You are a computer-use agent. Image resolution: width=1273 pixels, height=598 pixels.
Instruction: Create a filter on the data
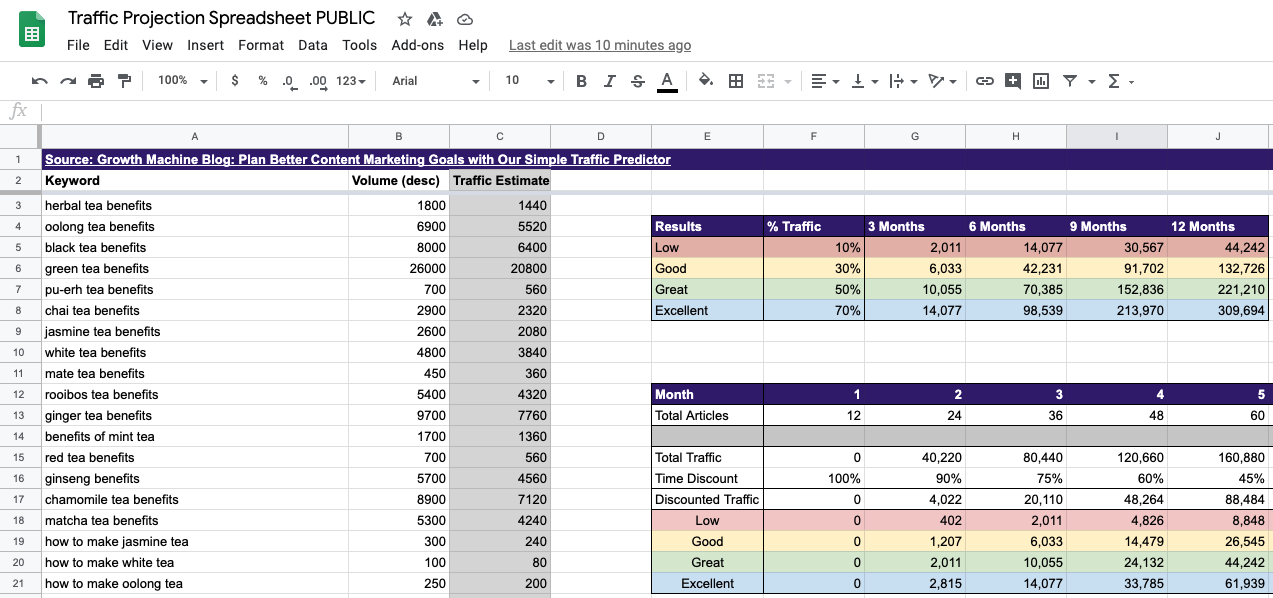[1072, 81]
